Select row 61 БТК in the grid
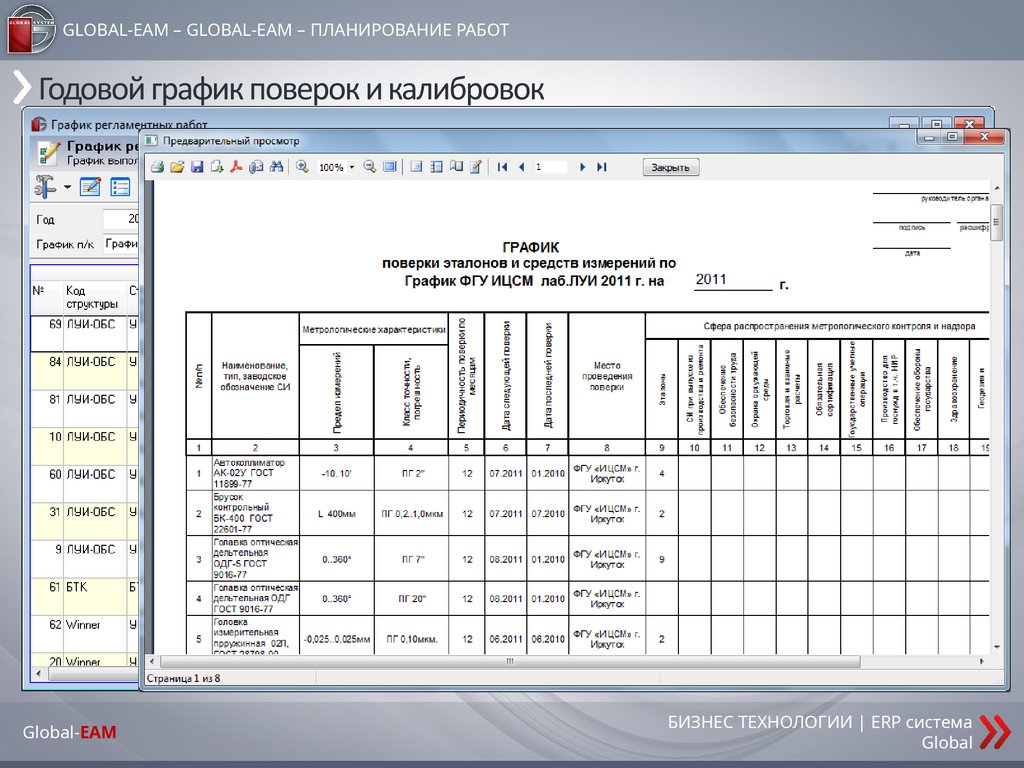 coord(84,596)
